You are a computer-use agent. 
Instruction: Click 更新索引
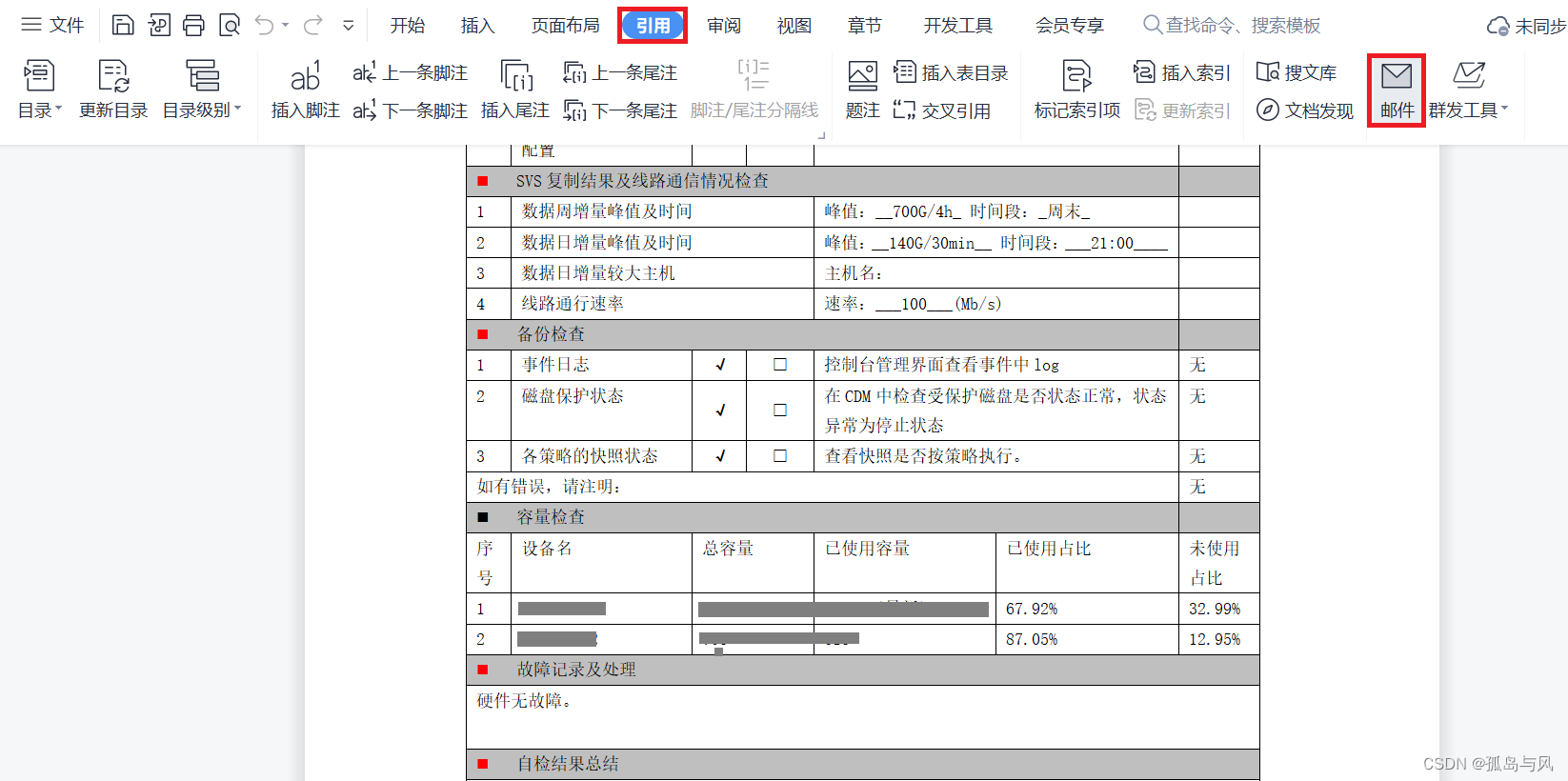[x=1182, y=110]
